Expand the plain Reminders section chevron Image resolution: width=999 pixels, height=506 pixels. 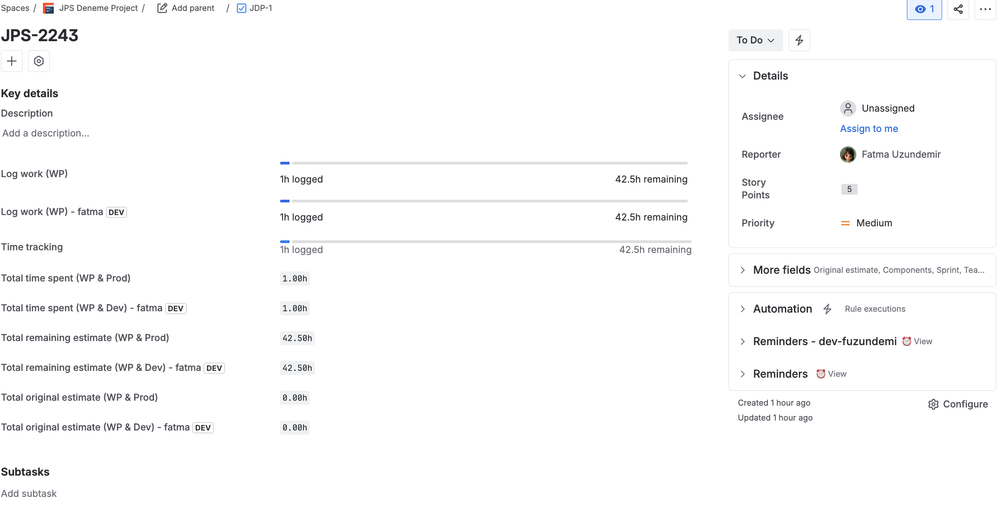742,374
